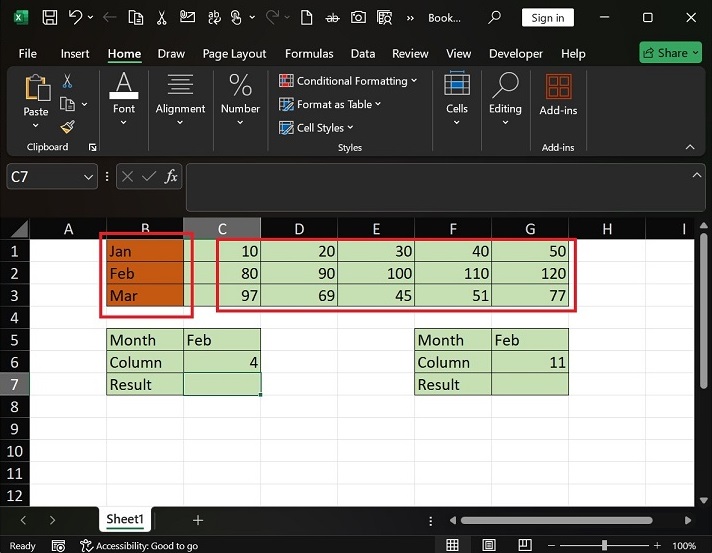This screenshot has height=553, width=712.
Task: Open the Add-ins button
Action: 557,96
